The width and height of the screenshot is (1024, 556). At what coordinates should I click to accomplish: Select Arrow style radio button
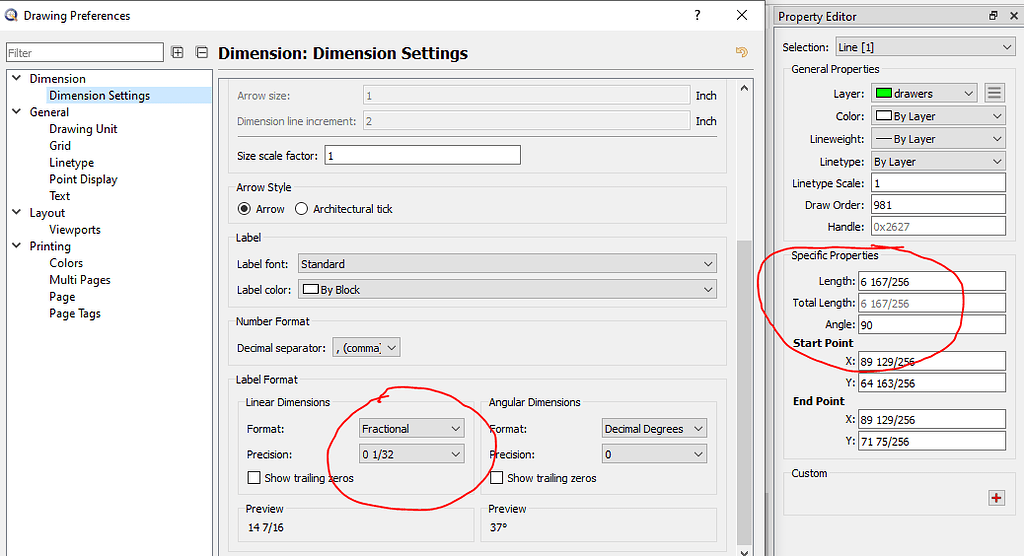[244, 209]
